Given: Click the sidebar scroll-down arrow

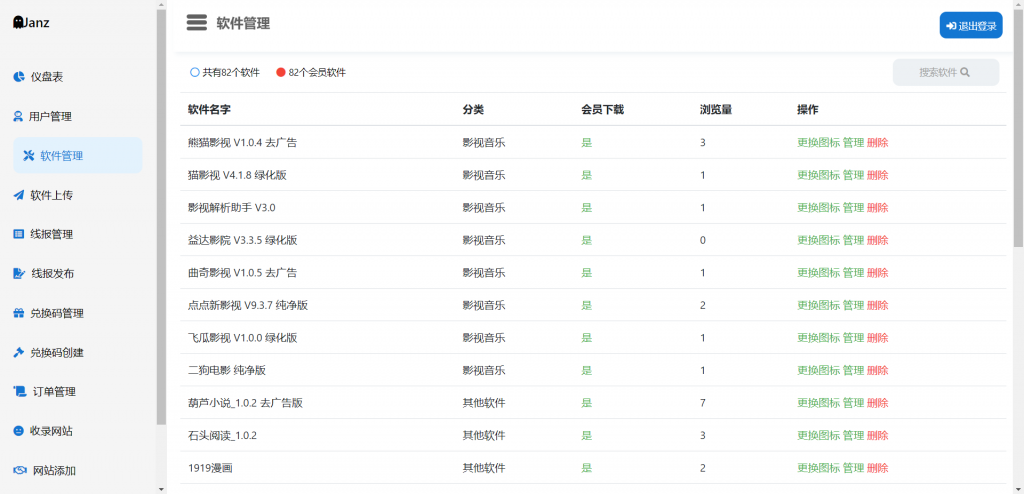Looking at the screenshot, I should coord(161,489).
